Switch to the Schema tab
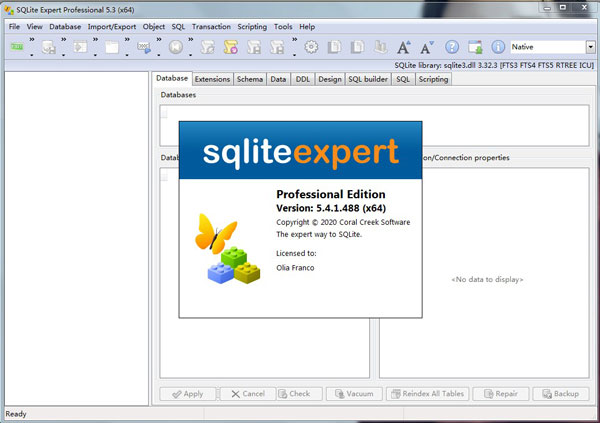 click(x=249, y=79)
